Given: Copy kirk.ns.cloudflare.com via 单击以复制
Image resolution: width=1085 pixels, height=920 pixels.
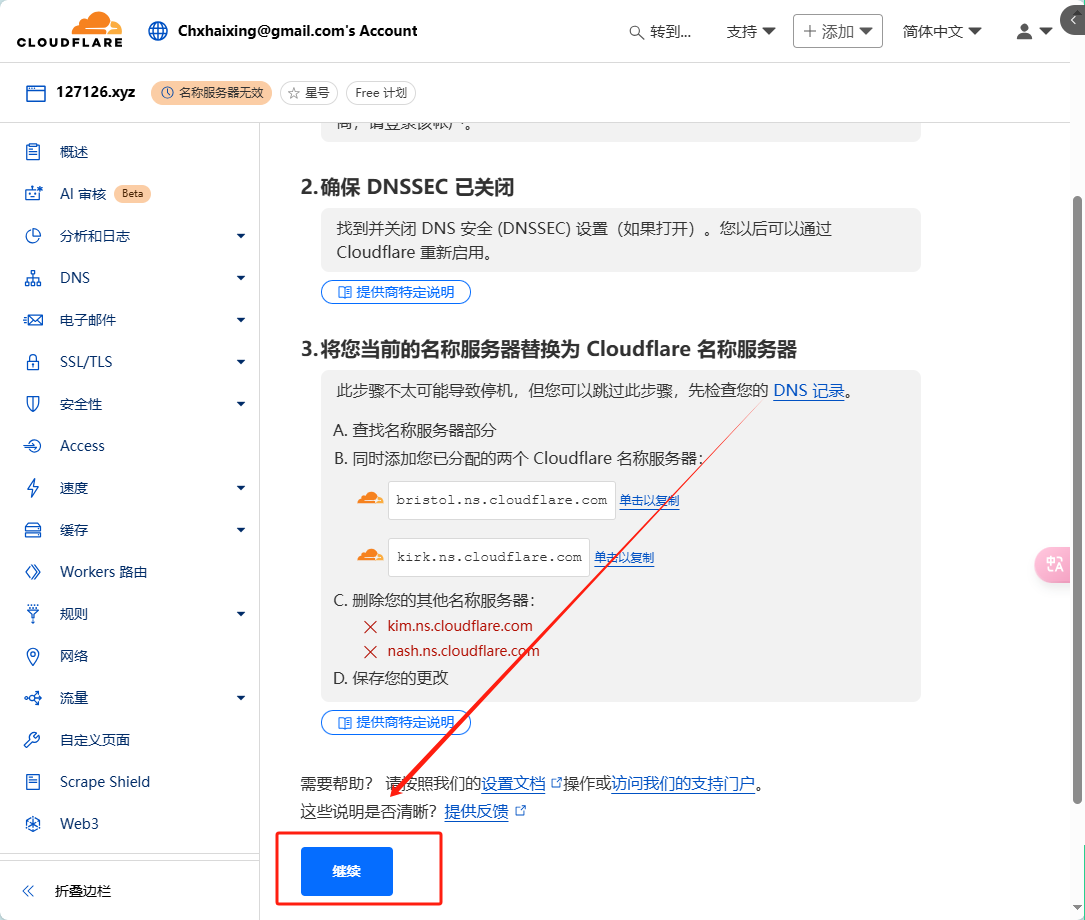Looking at the screenshot, I should click(x=624, y=558).
